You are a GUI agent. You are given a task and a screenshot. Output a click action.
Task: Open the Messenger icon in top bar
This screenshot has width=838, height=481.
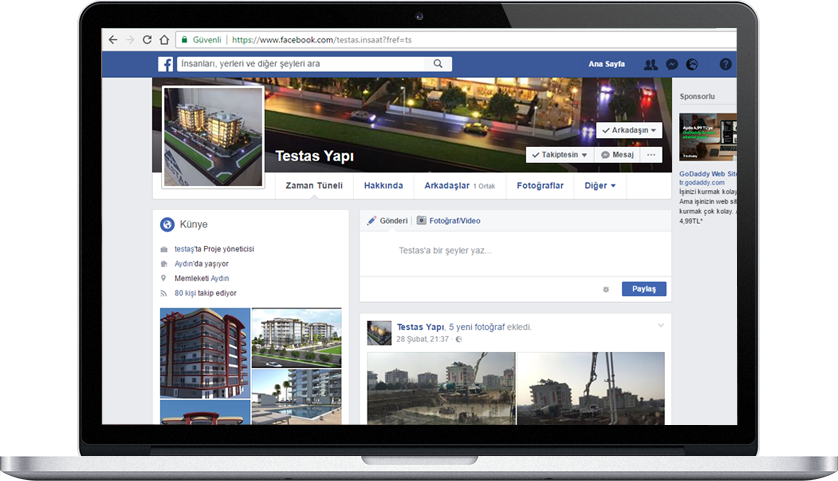672,64
